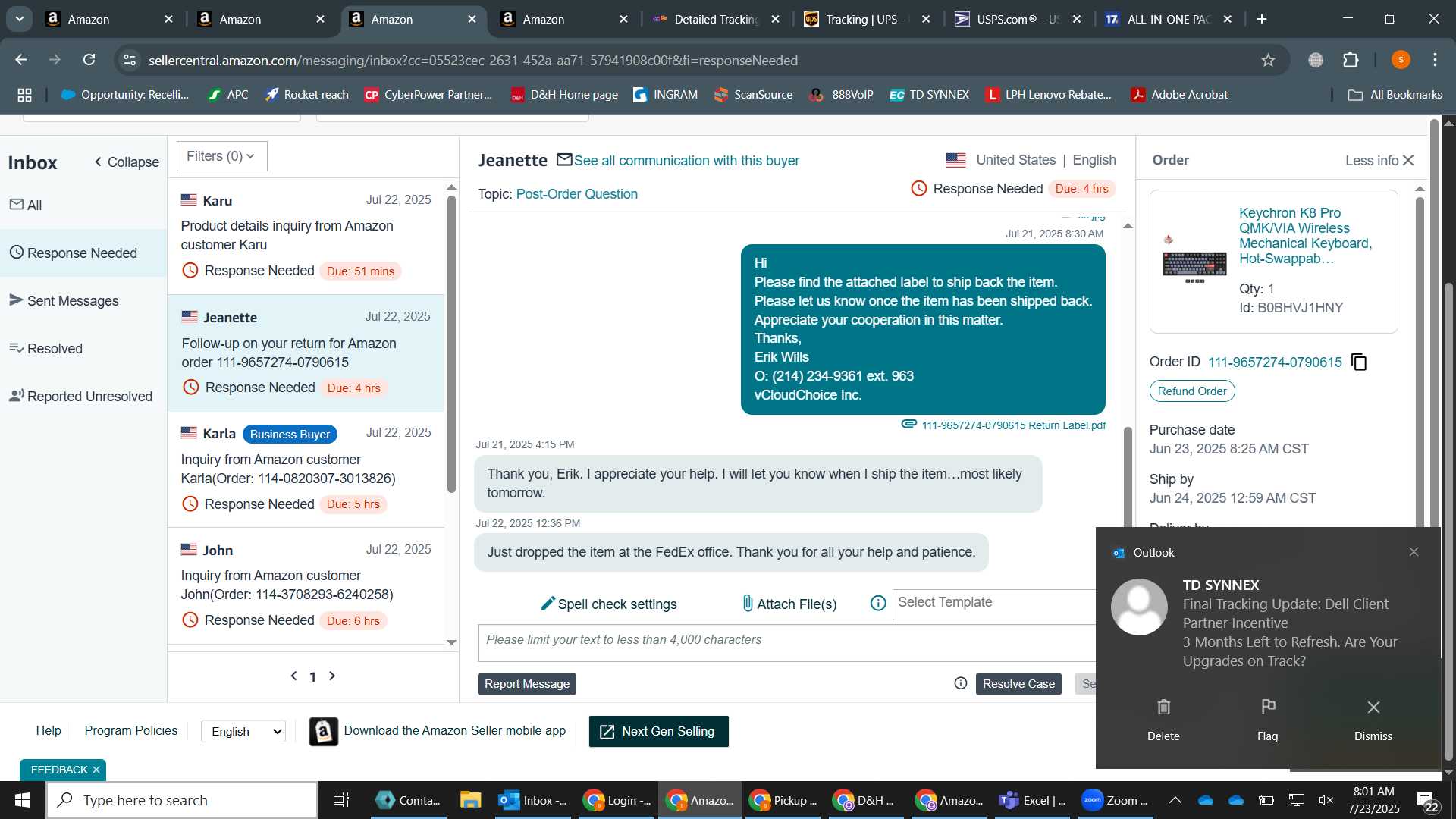This screenshot has height=819, width=1456.
Task: Click Post-Order Question topic link
Action: 576,194
